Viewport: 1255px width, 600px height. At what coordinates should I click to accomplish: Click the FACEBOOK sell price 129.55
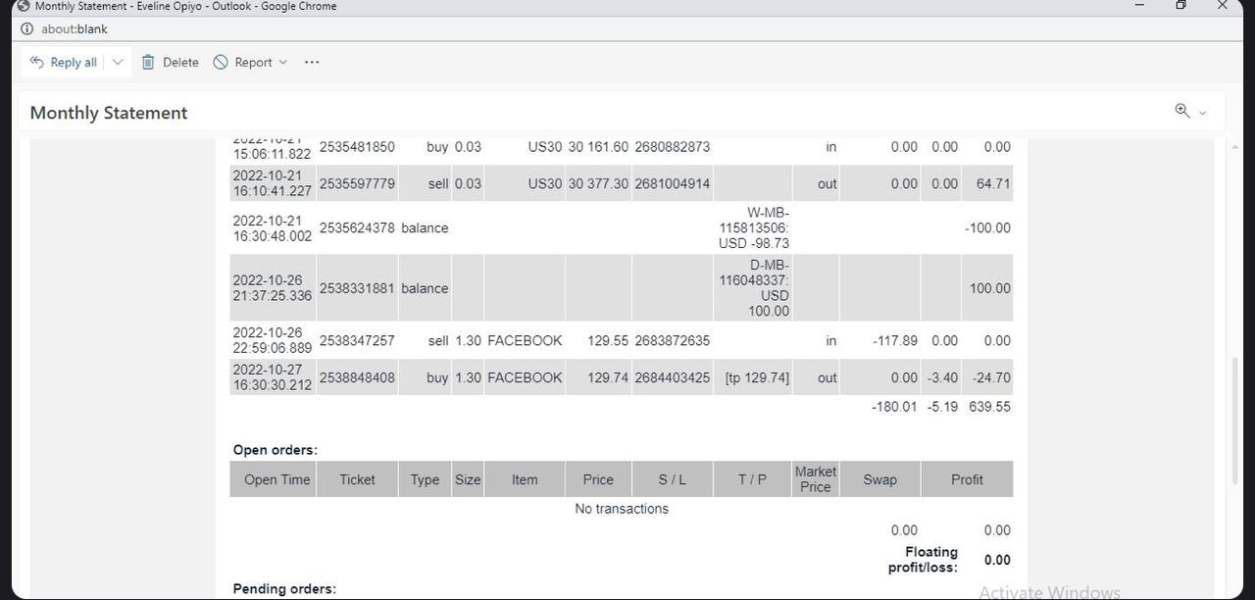click(608, 341)
